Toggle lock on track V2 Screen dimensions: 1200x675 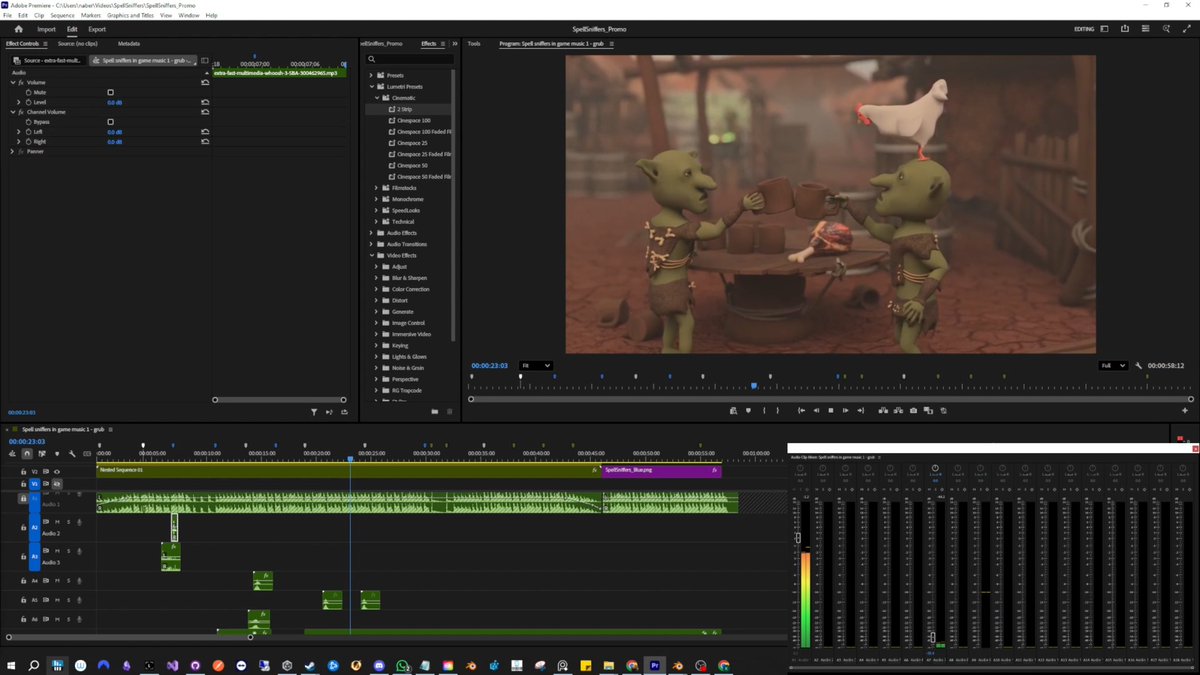(x=24, y=472)
